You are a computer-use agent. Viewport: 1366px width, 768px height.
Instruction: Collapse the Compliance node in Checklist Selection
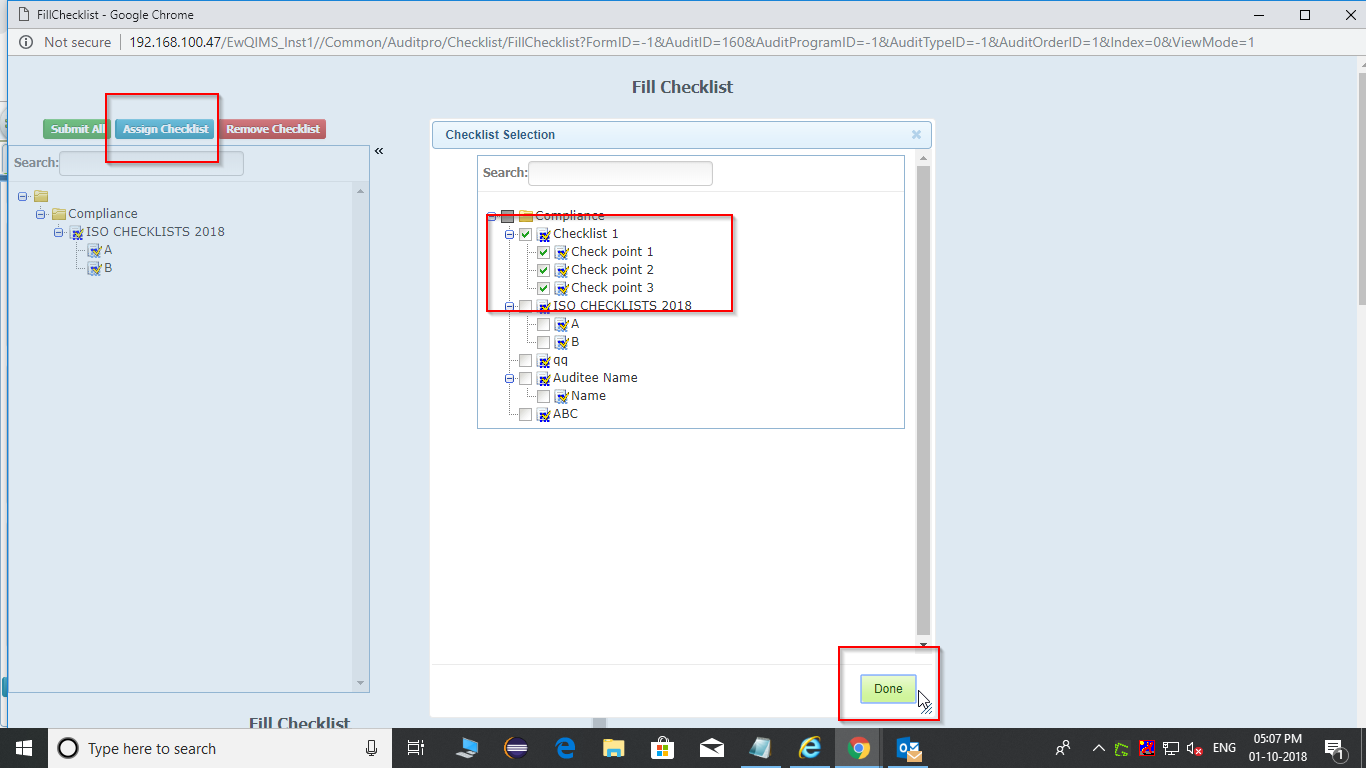point(491,216)
